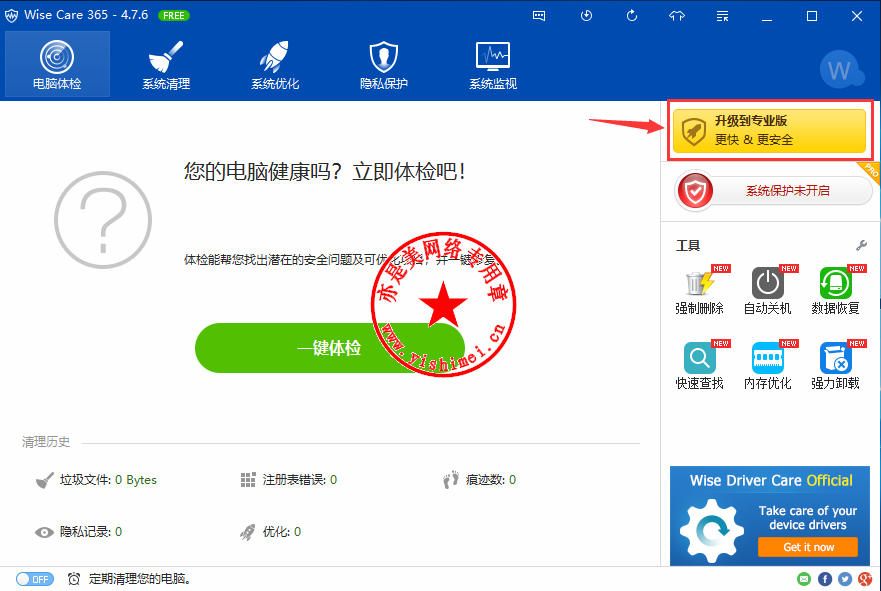The width and height of the screenshot is (881, 591).
Task: Click the user avatar W icon
Action: click(x=841, y=70)
